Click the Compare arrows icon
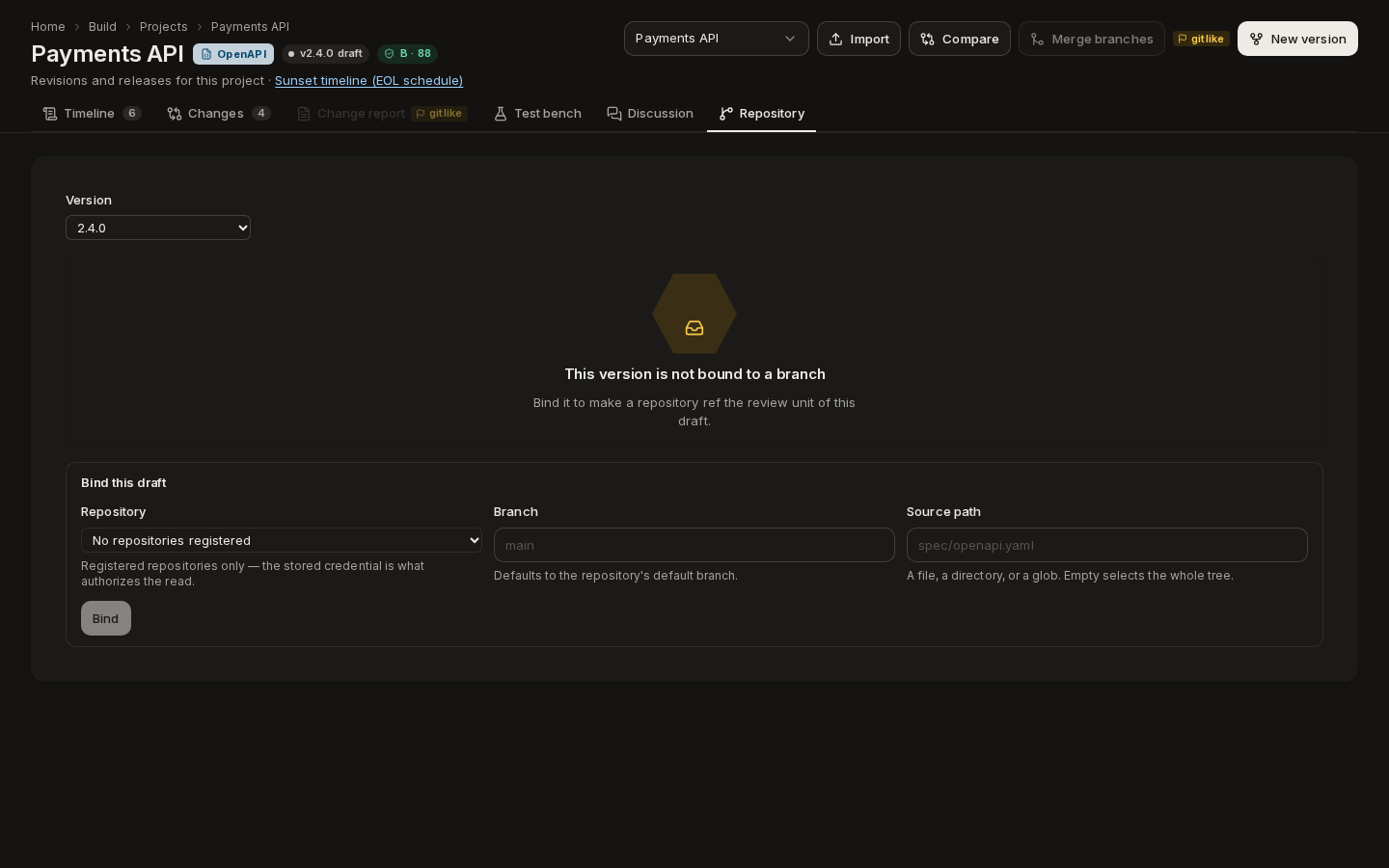Viewport: 1389px width, 868px height. [x=928, y=40]
